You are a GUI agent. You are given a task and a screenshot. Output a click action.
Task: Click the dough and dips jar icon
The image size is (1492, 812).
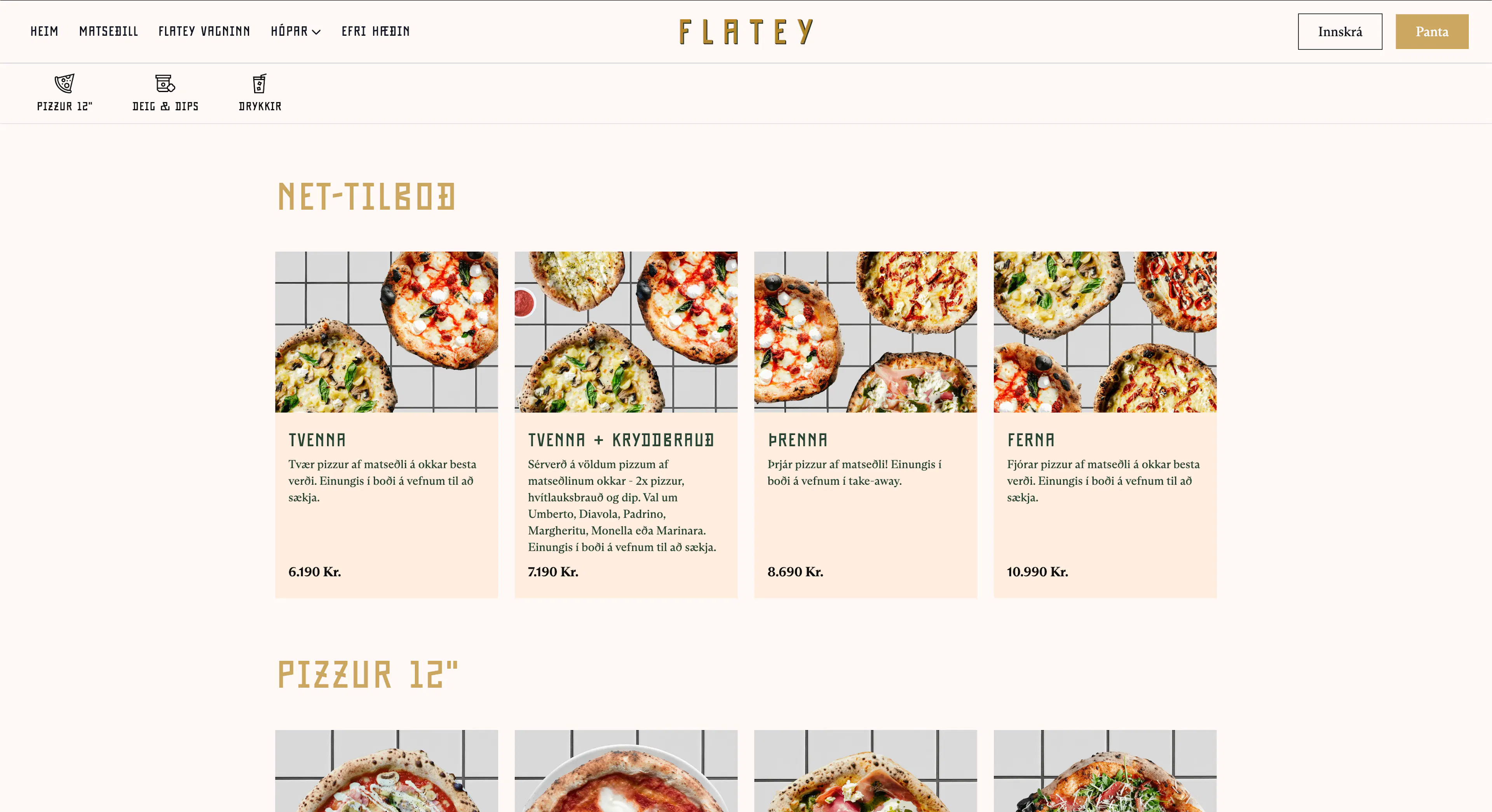coord(165,83)
